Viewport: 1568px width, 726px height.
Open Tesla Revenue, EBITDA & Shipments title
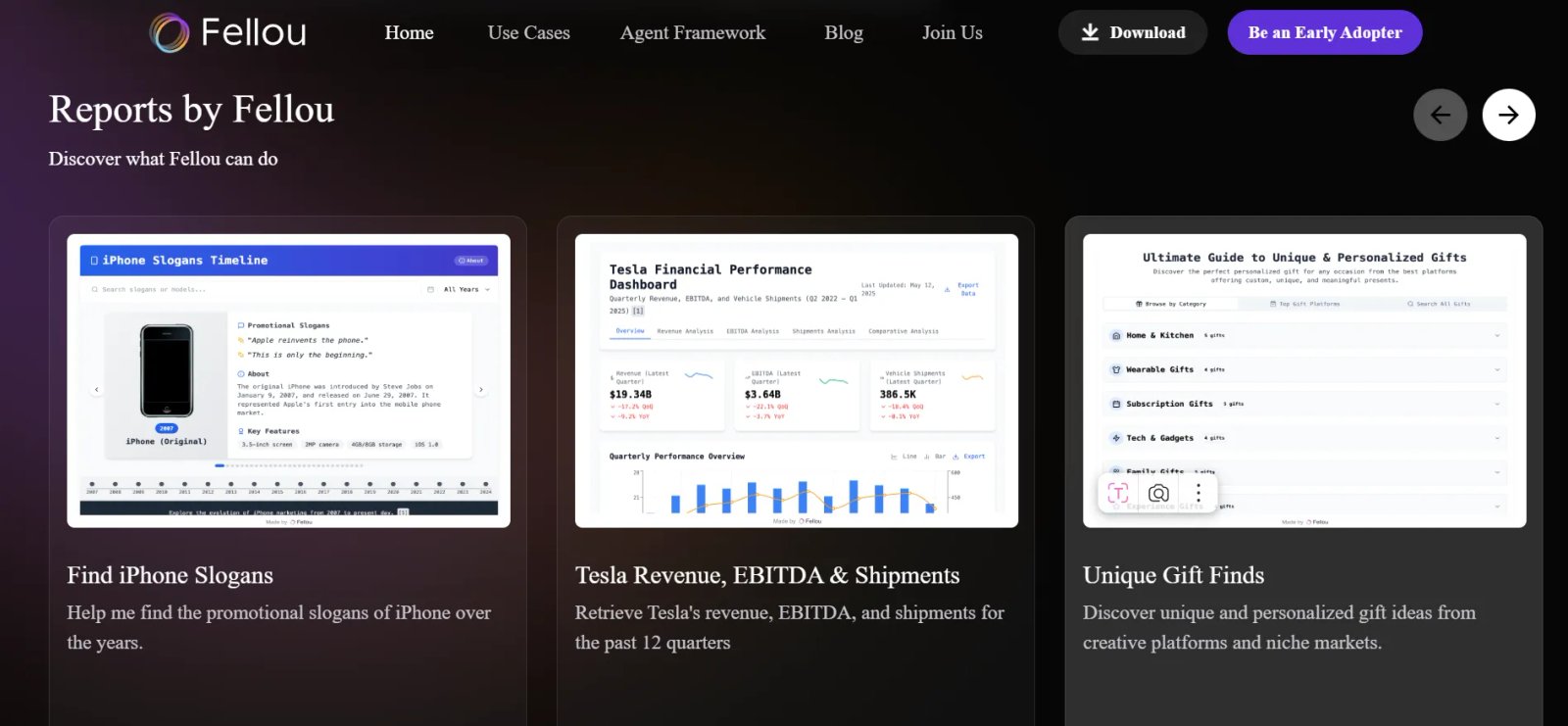tap(767, 575)
